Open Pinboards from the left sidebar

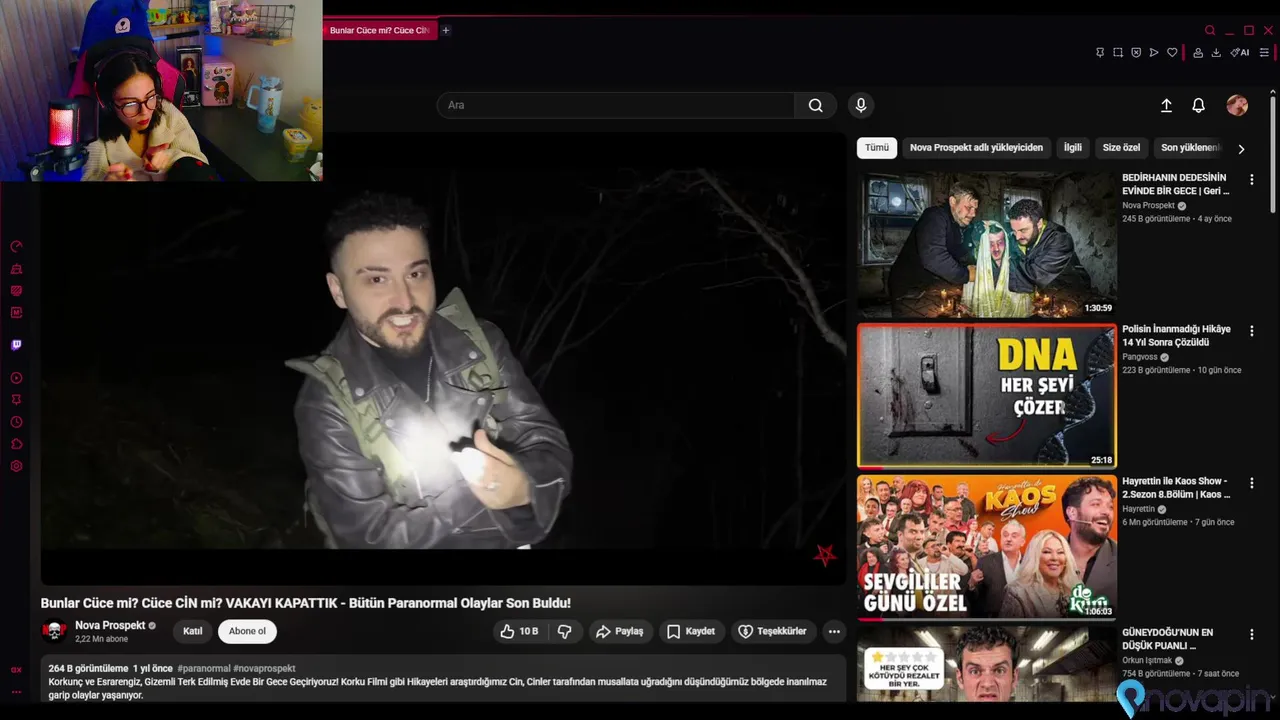[x=16, y=400]
